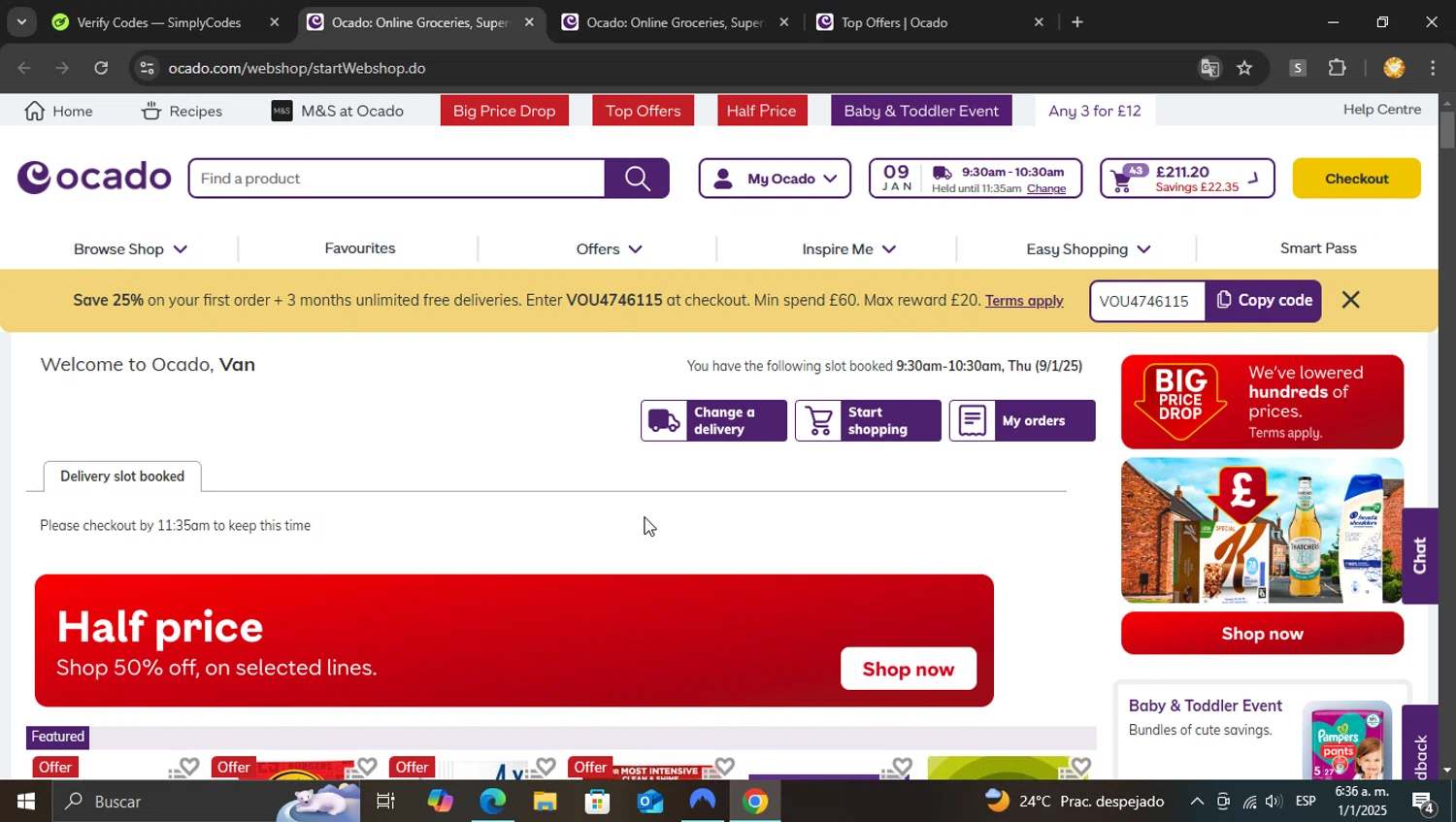Open the tab search dropdown arrow
Viewport: 1456px width, 822px height.
click(21, 21)
